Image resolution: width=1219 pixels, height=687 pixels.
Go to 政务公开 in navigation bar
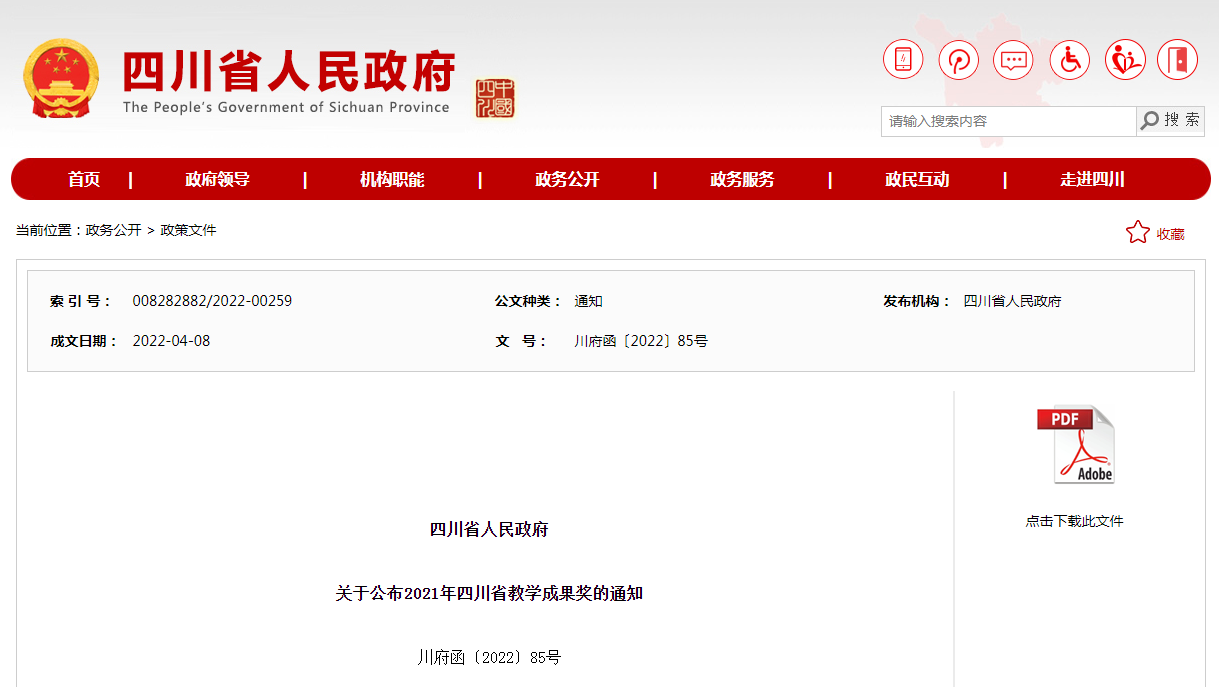point(567,180)
